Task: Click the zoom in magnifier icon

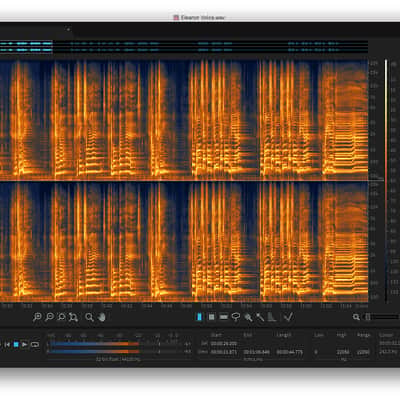Action: click(x=37, y=317)
